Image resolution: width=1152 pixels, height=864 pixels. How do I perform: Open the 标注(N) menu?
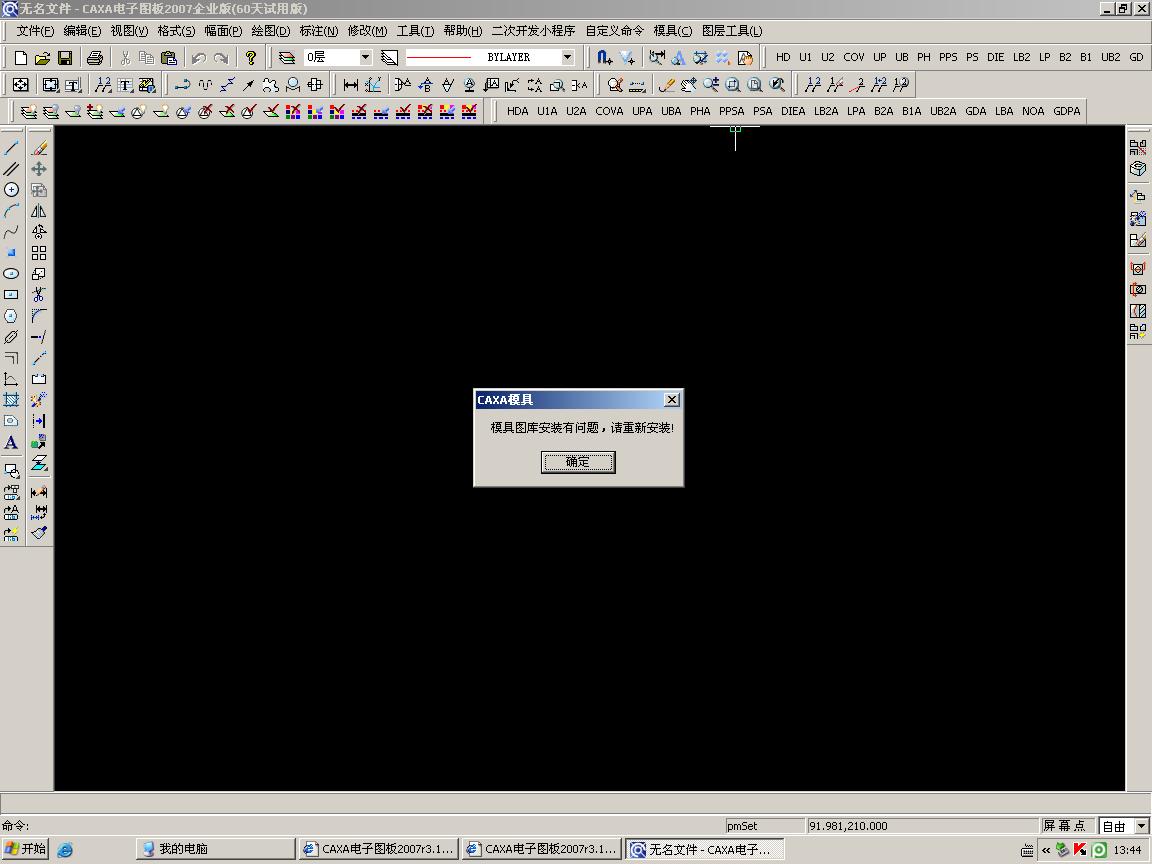[x=319, y=31]
